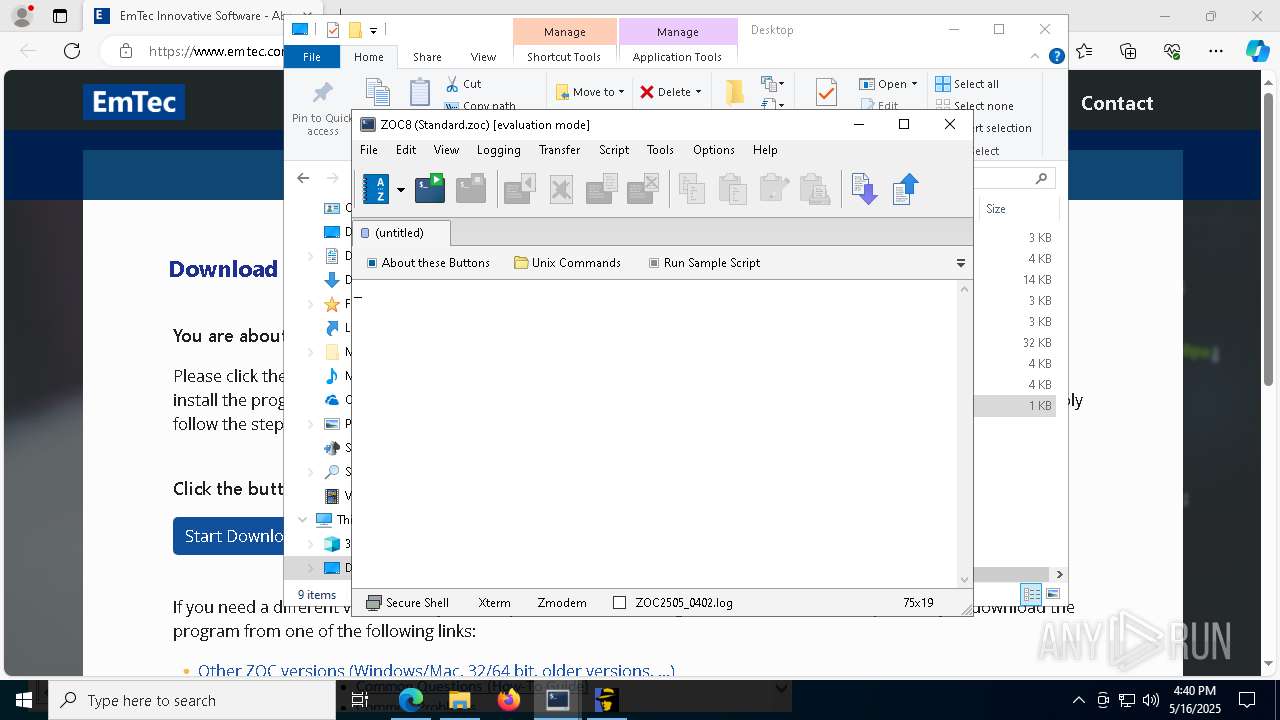Click the Explorer back navigation arrow
1280x720 pixels.
(303, 178)
